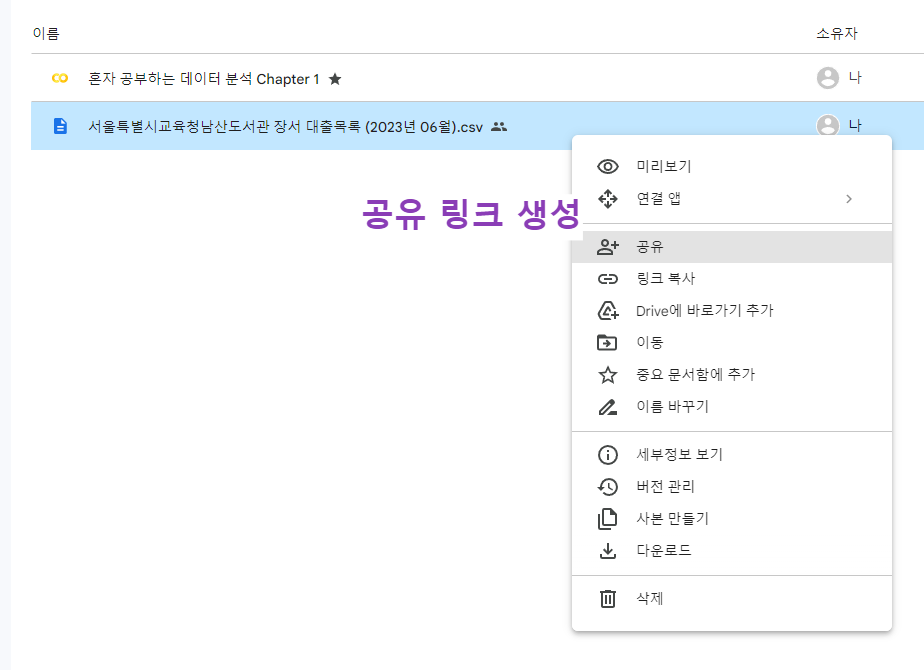Click the history clock icon beside 버전 관리
The height and width of the screenshot is (670, 924).
pyautogui.click(x=608, y=487)
